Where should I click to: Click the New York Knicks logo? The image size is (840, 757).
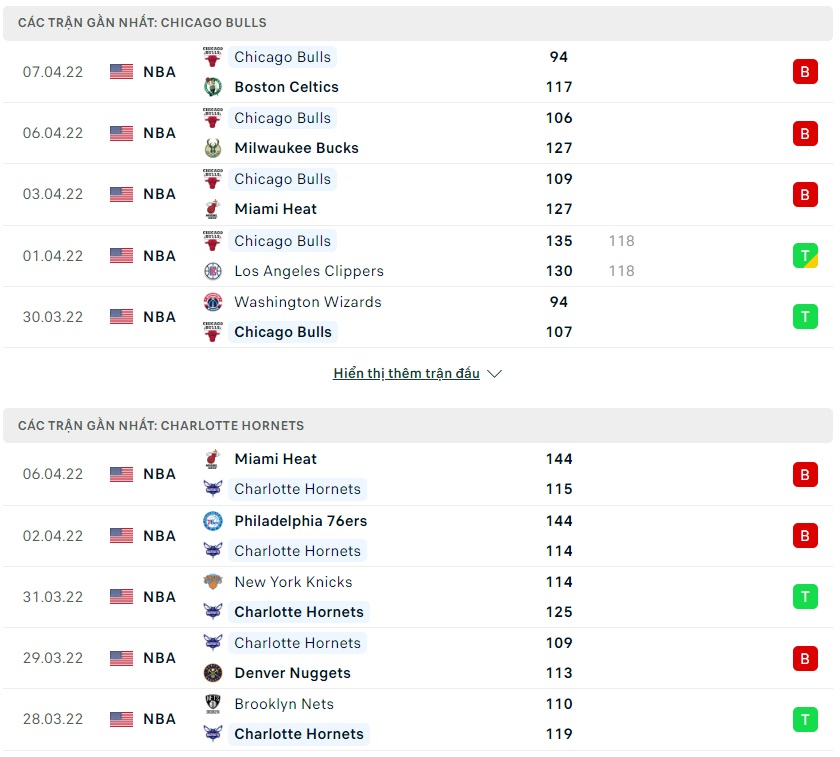click(212, 582)
